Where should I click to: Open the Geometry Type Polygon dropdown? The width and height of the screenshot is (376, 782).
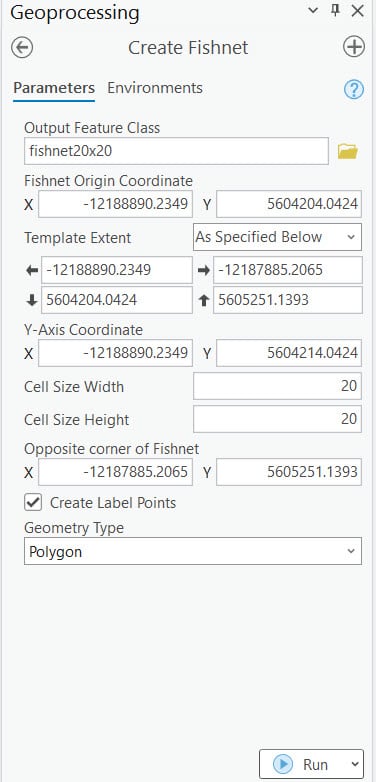pyautogui.click(x=192, y=551)
